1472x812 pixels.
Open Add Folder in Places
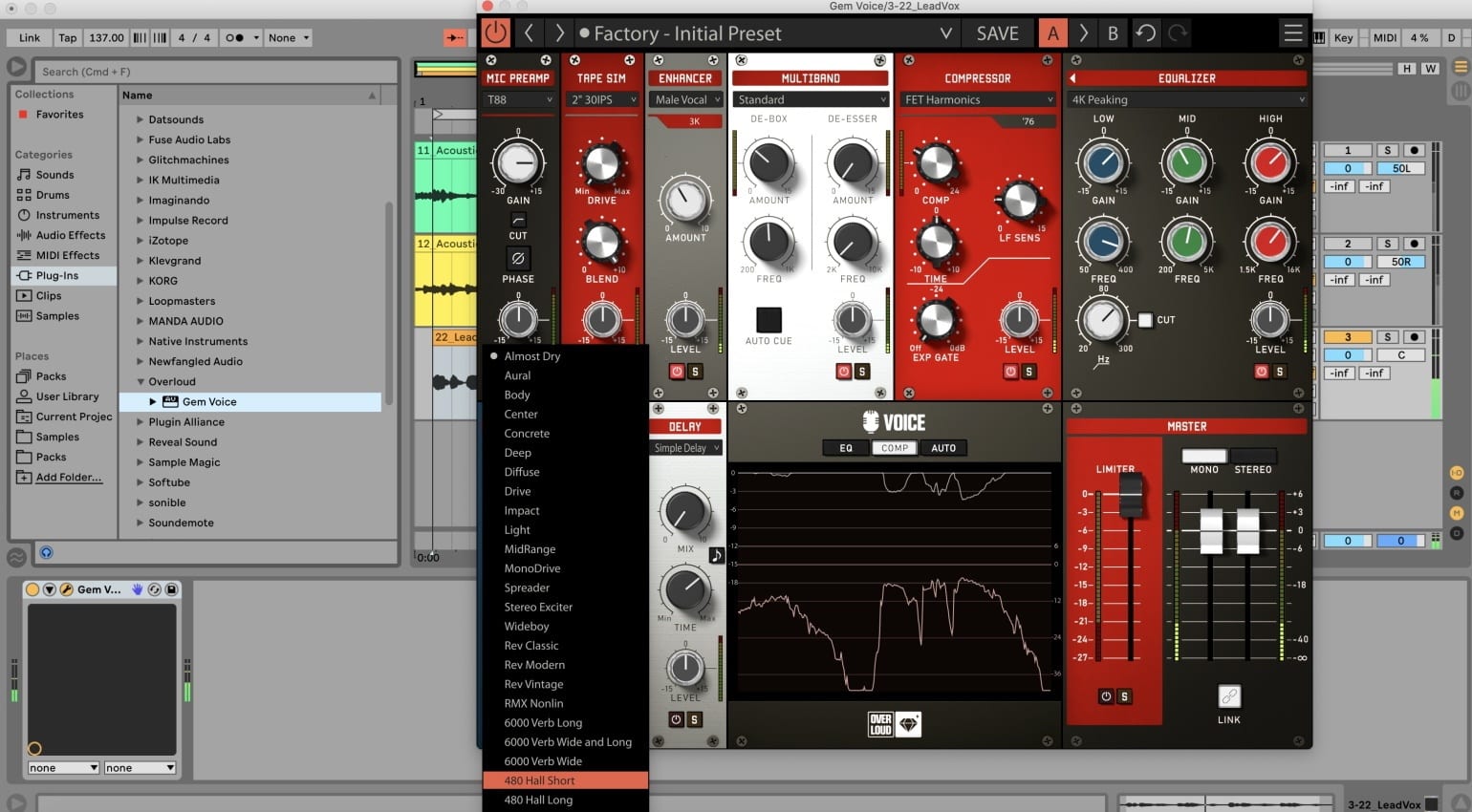(68, 478)
